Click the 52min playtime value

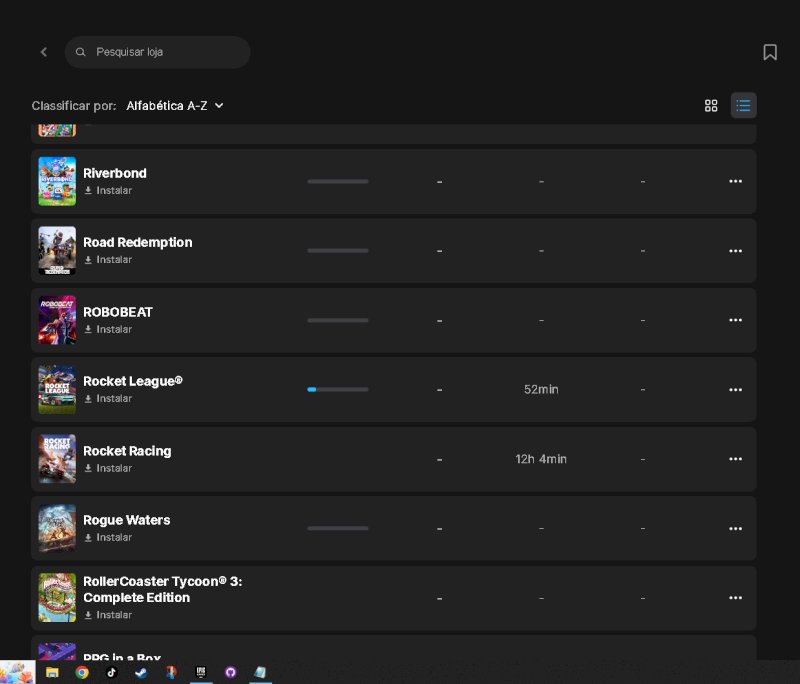pos(541,390)
